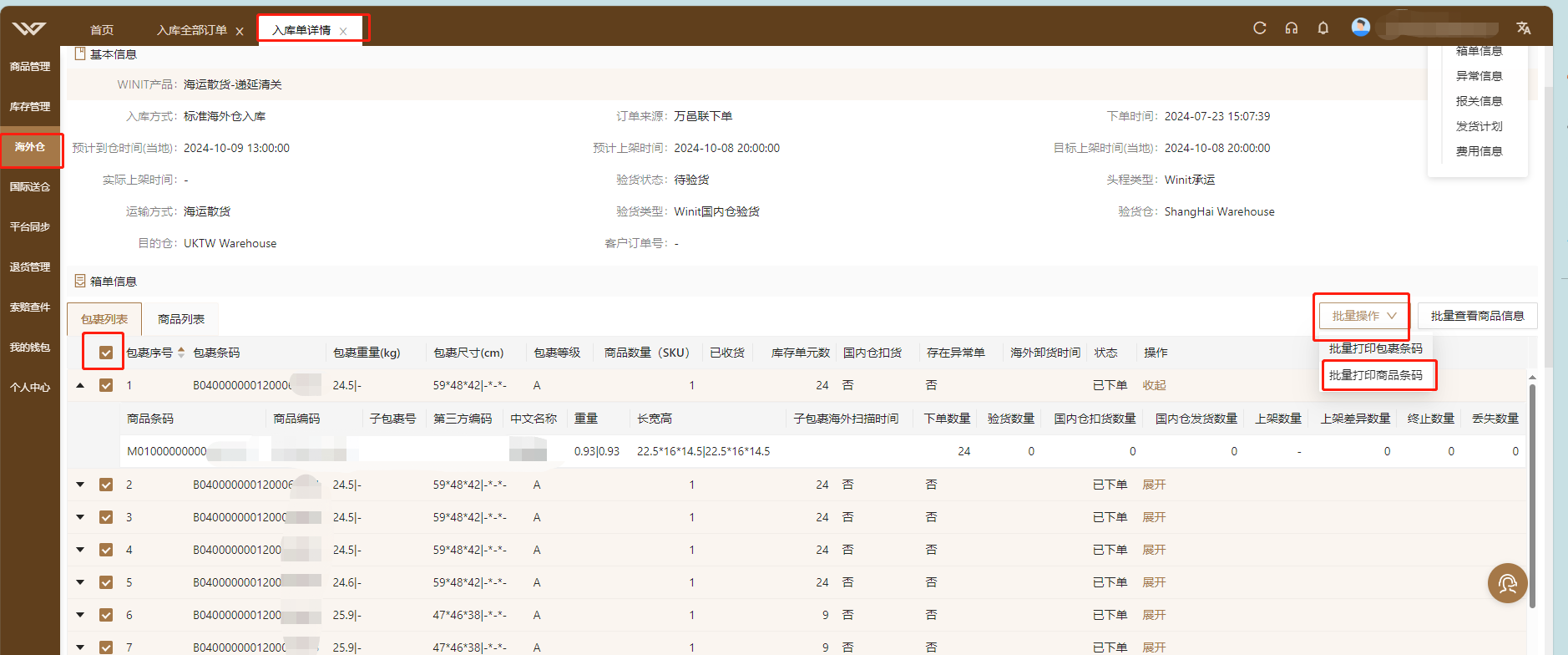Screen dimensions: 1568x655
Task: Click the ShangHai Warehouse inspection value
Action: pos(1219,211)
